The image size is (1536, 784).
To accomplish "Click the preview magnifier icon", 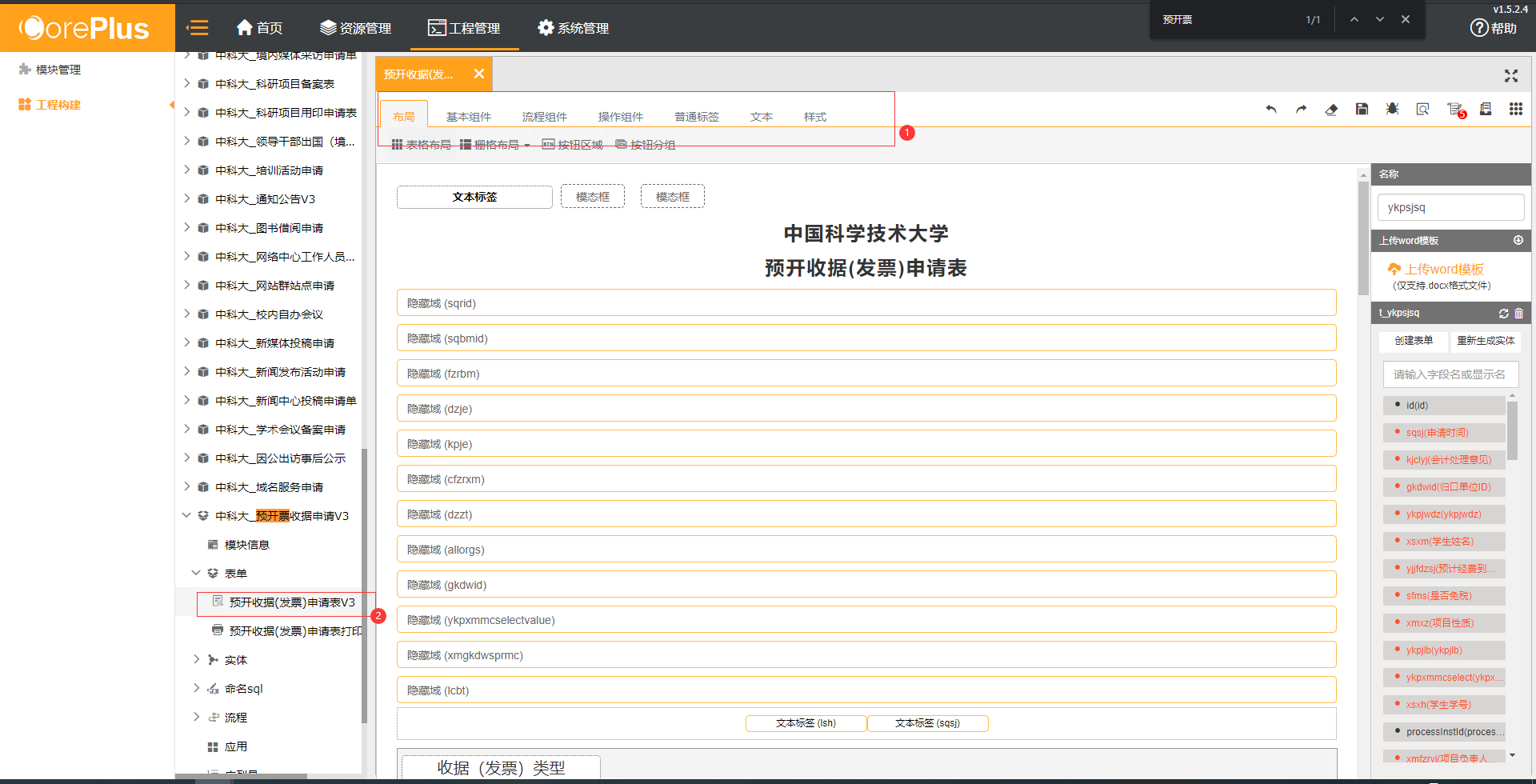I will [1422, 110].
